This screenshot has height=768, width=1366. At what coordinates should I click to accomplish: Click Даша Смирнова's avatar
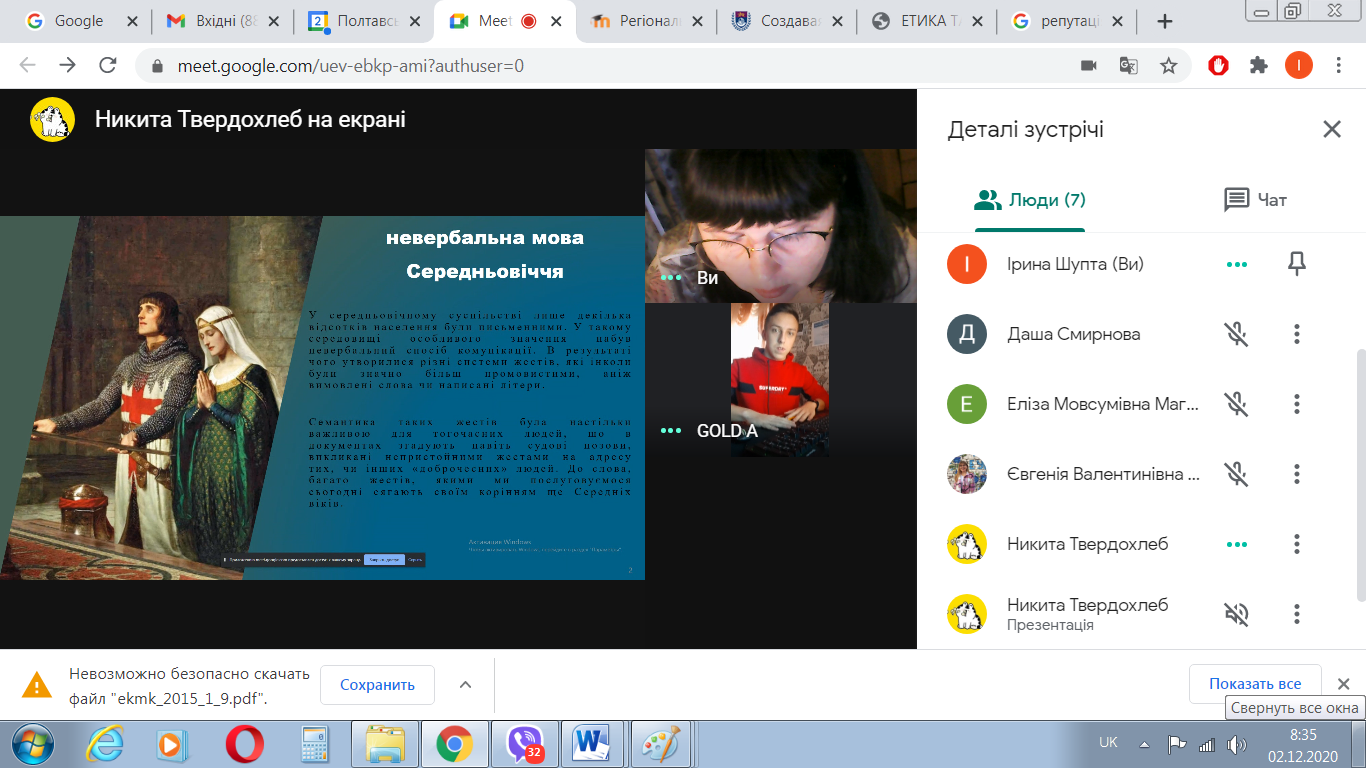967,334
